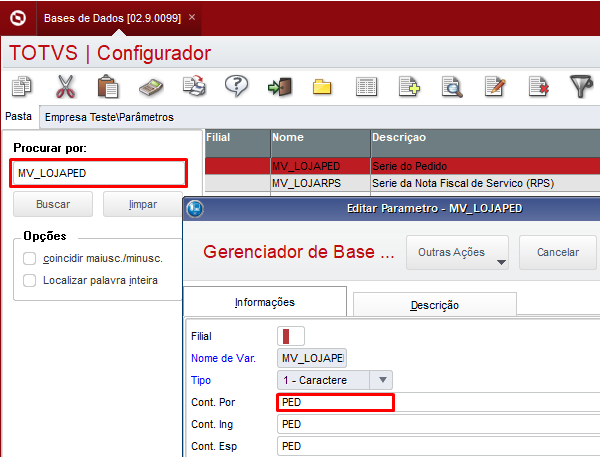
Task: Click the limpar button
Action: 143,204
